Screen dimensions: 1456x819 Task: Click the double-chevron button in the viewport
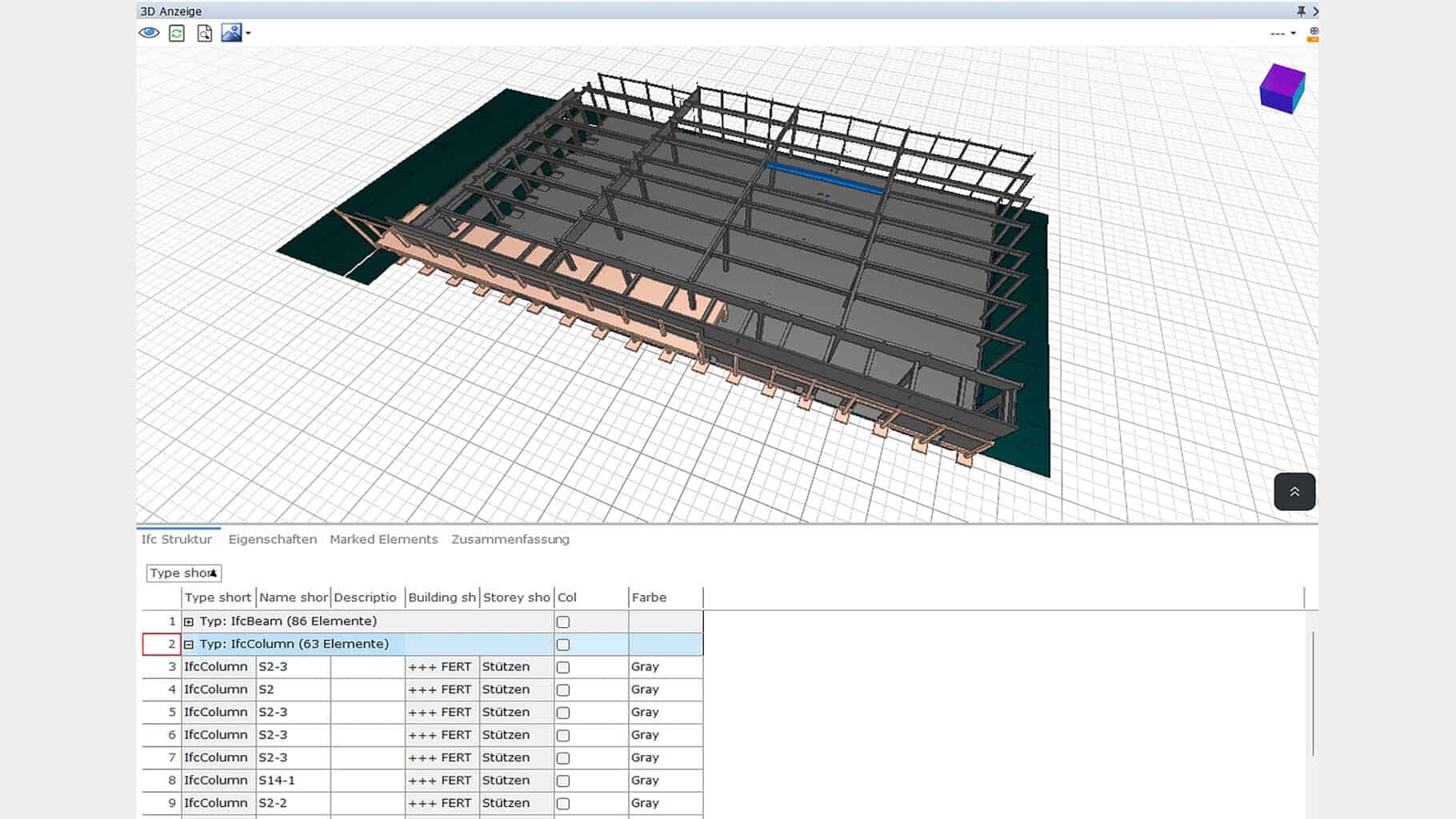[x=1294, y=491]
